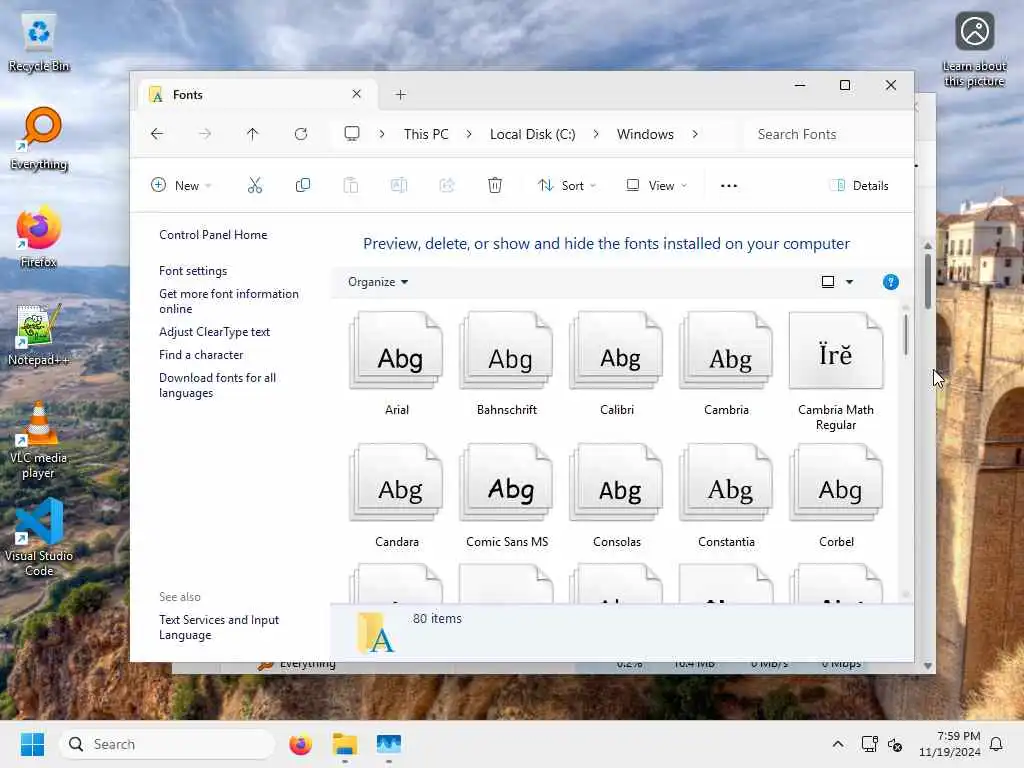
Task: Open Control Panel Home link
Action: 213,234
